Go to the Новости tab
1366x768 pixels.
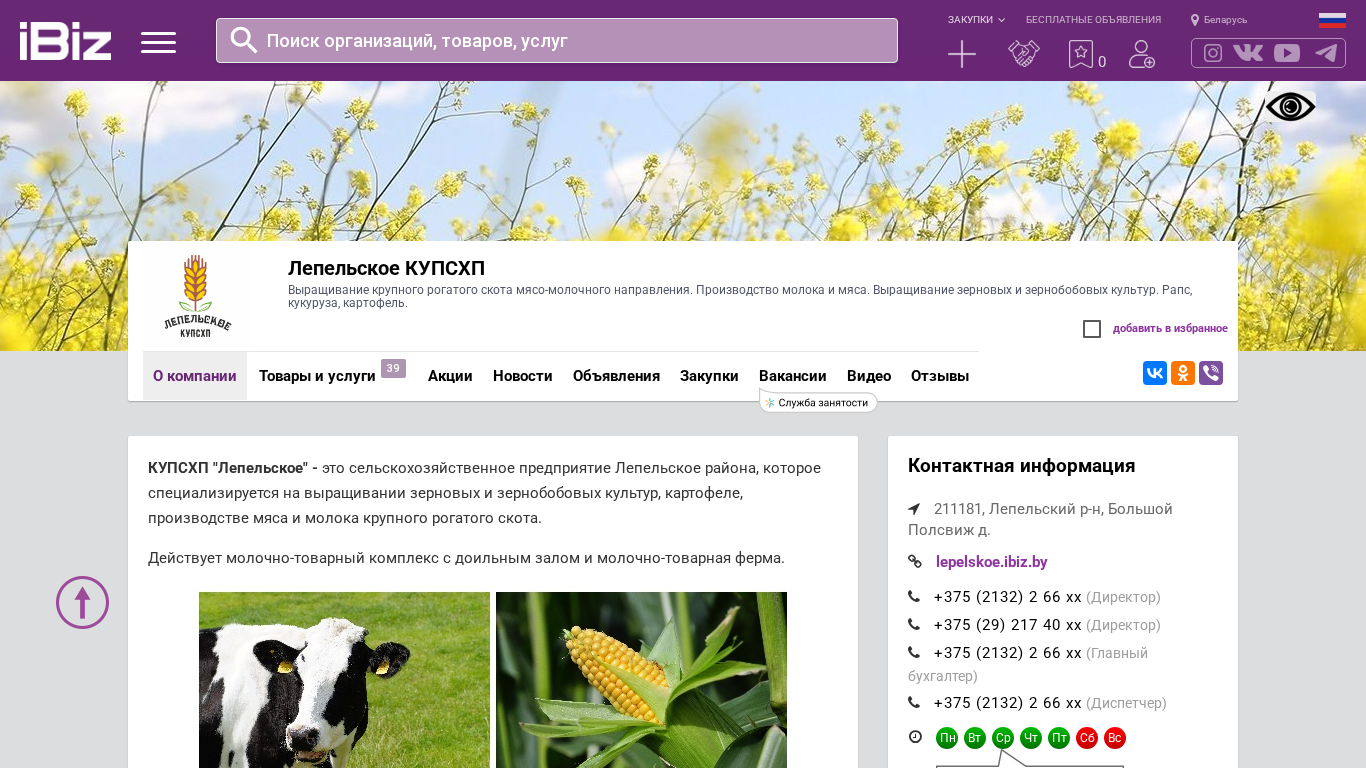pos(523,376)
